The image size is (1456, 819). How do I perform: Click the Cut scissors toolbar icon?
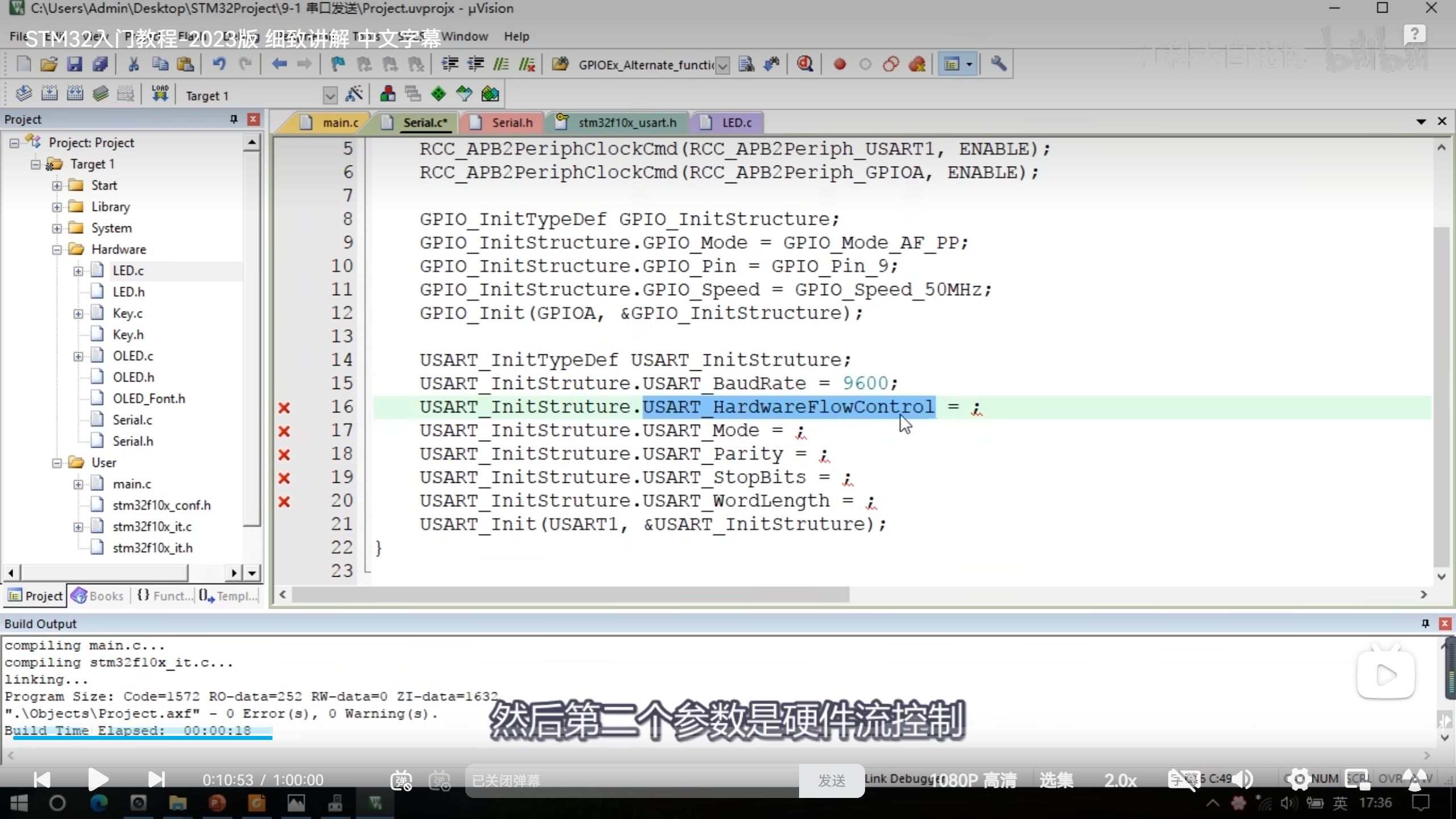point(134,64)
